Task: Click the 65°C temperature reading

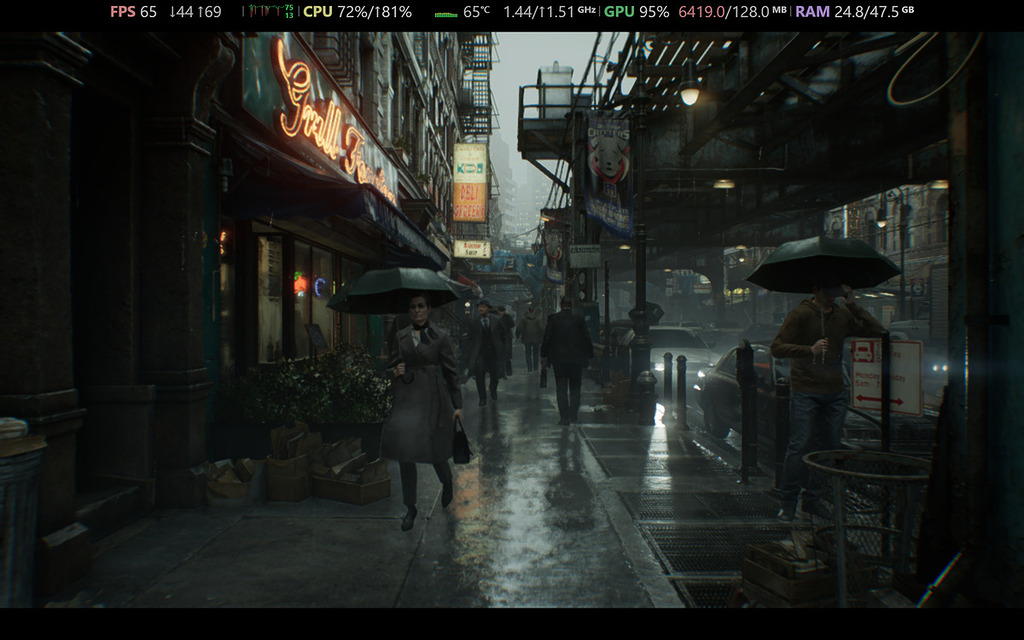Action: click(476, 11)
